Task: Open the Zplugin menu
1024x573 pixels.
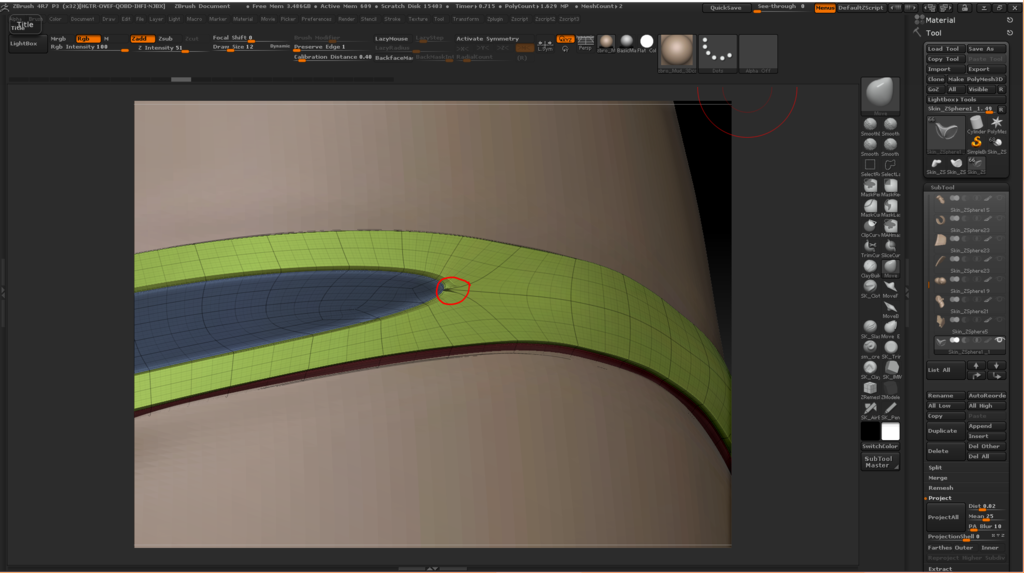Action: [x=495, y=19]
